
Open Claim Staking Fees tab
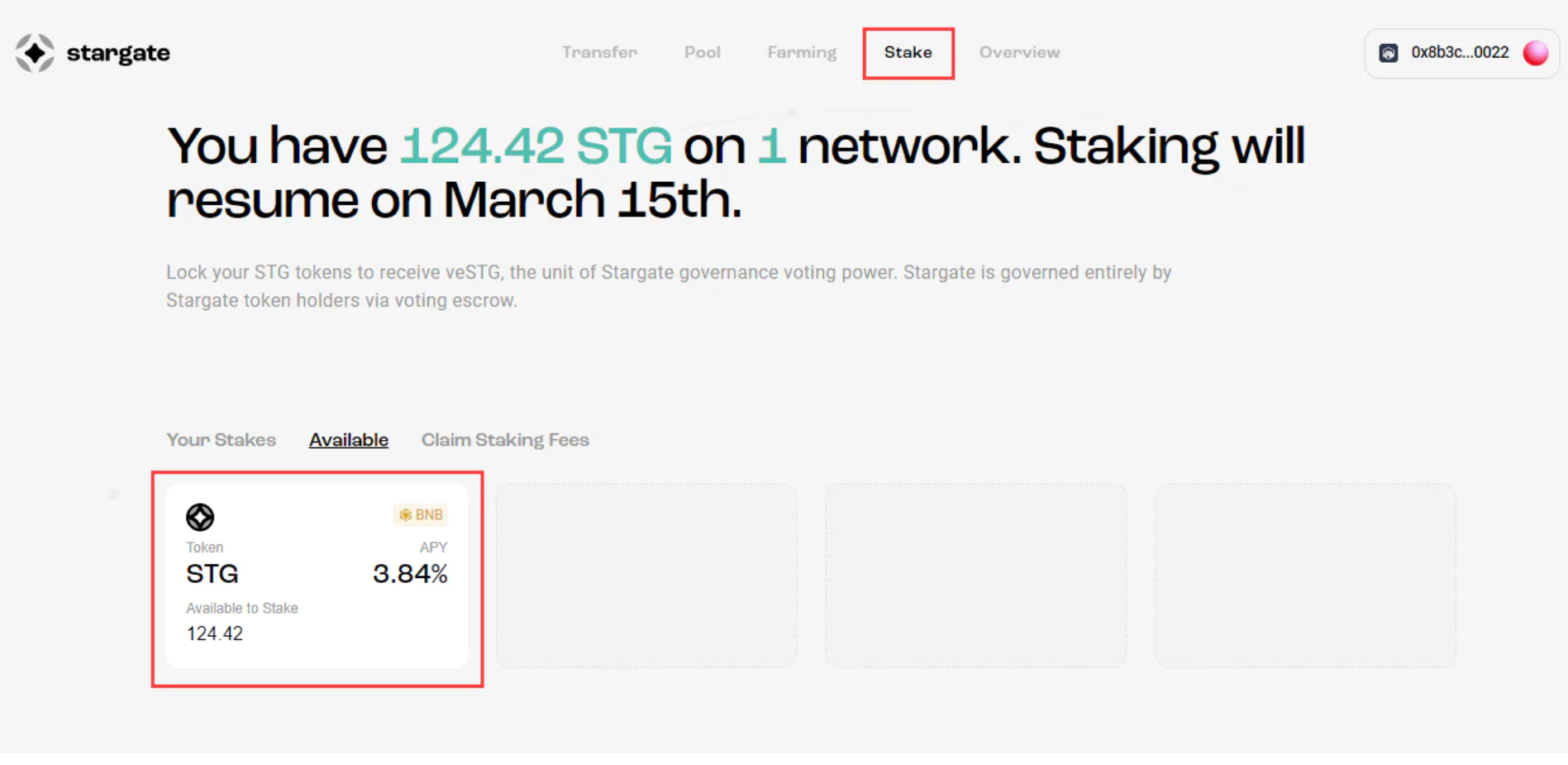coord(505,440)
